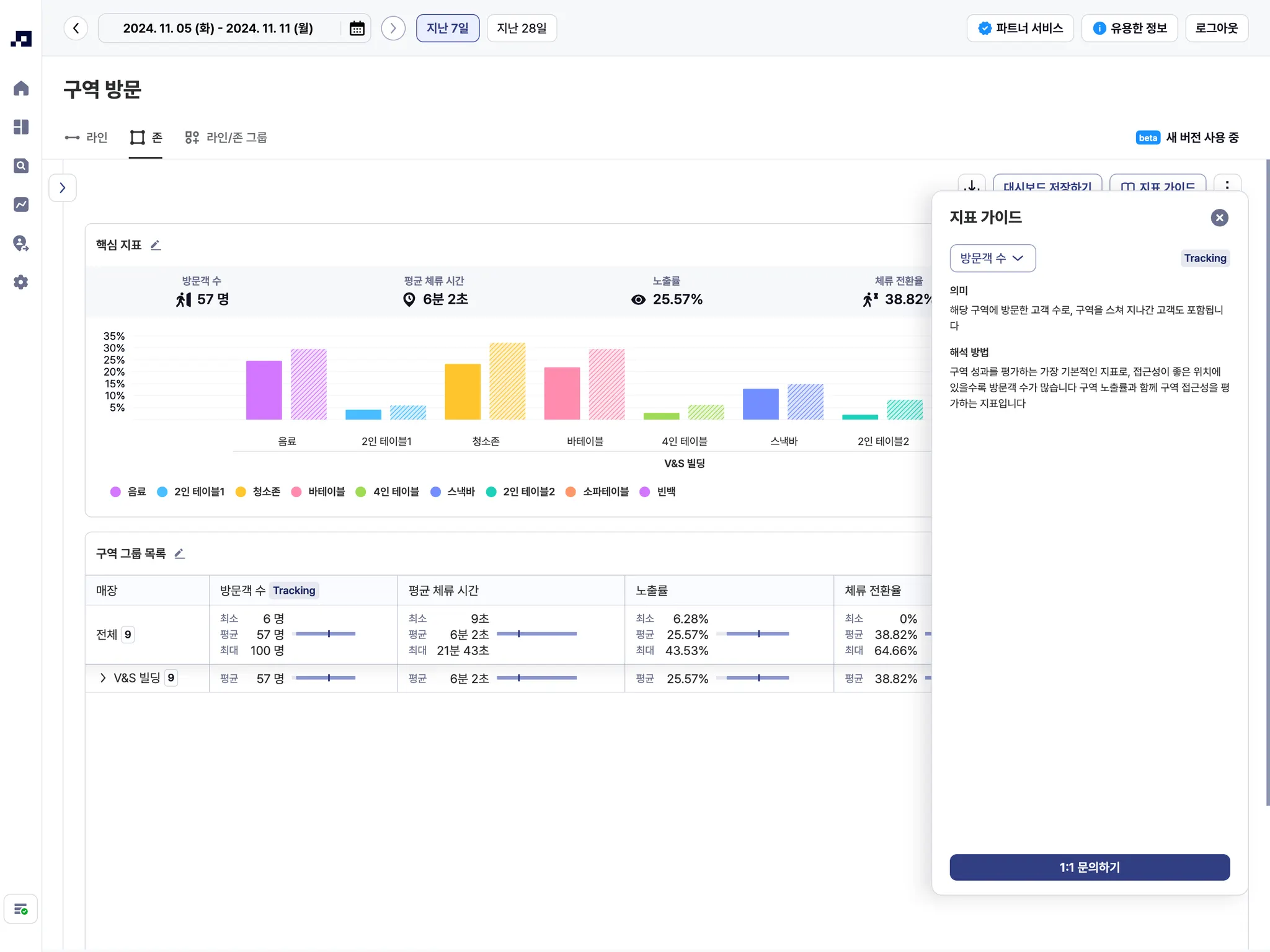The height and width of the screenshot is (952, 1270).
Task: Open the home icon in sidebar
Action: (x=21, y=88)
